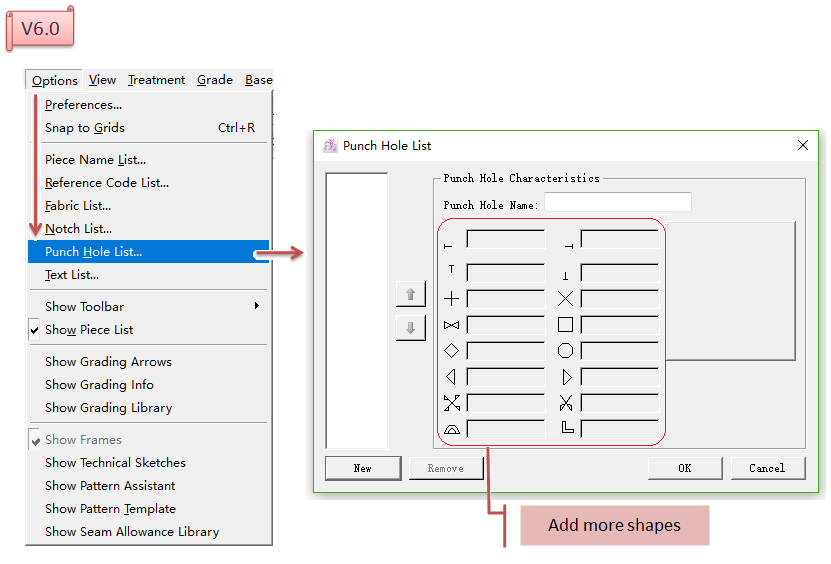Select the plus-shaped punch hole symbol

(451, 298)
